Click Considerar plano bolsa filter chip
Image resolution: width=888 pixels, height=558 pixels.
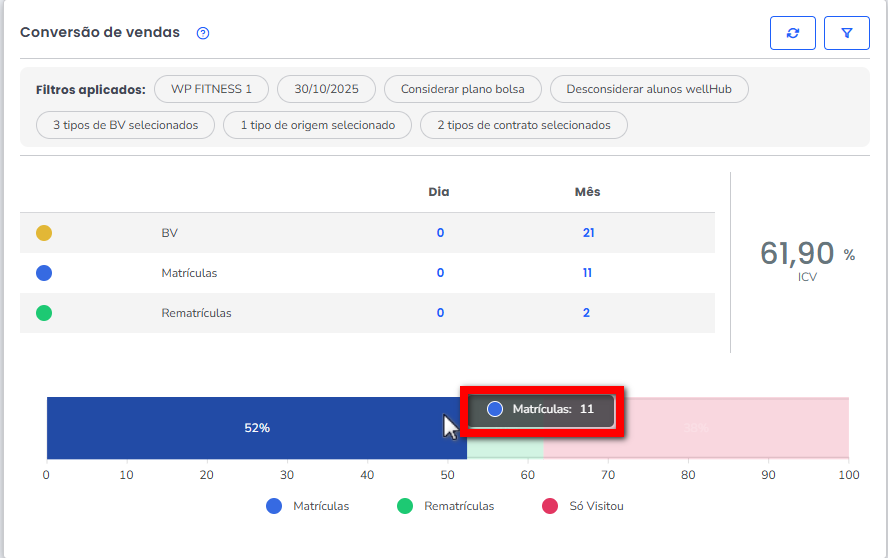(463, 89)
